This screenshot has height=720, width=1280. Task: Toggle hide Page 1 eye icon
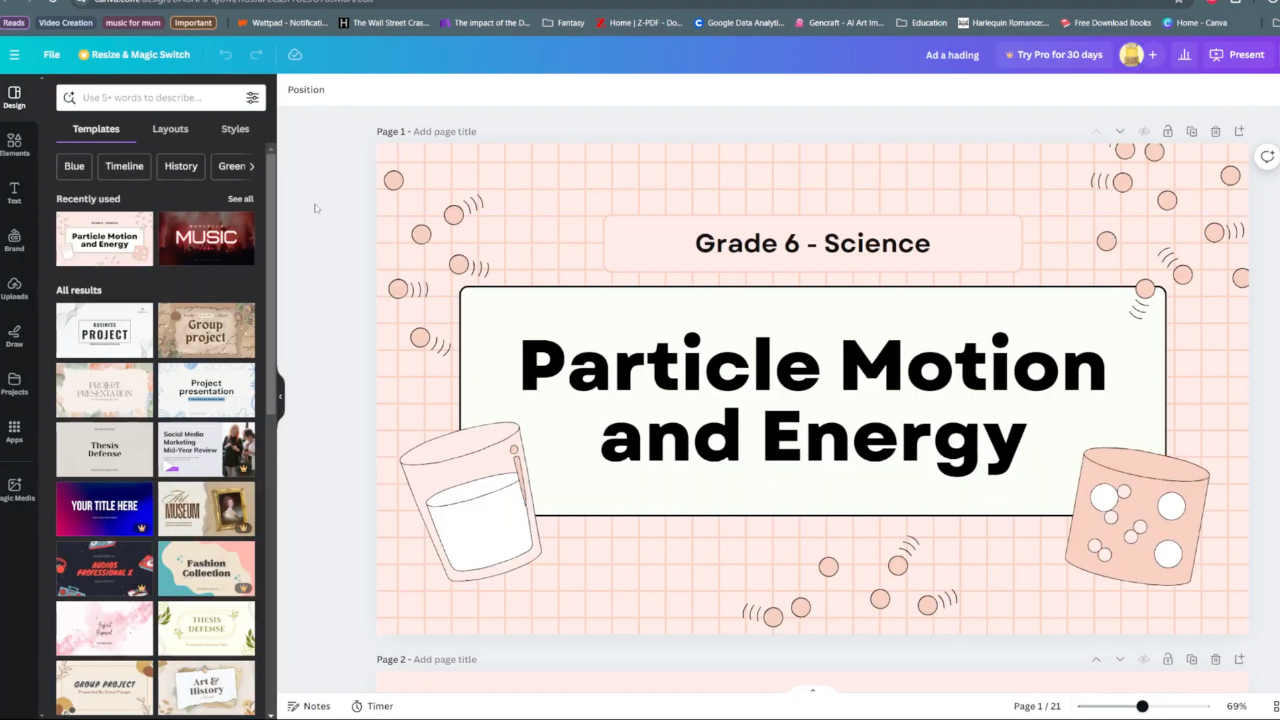click(1144, 131)
